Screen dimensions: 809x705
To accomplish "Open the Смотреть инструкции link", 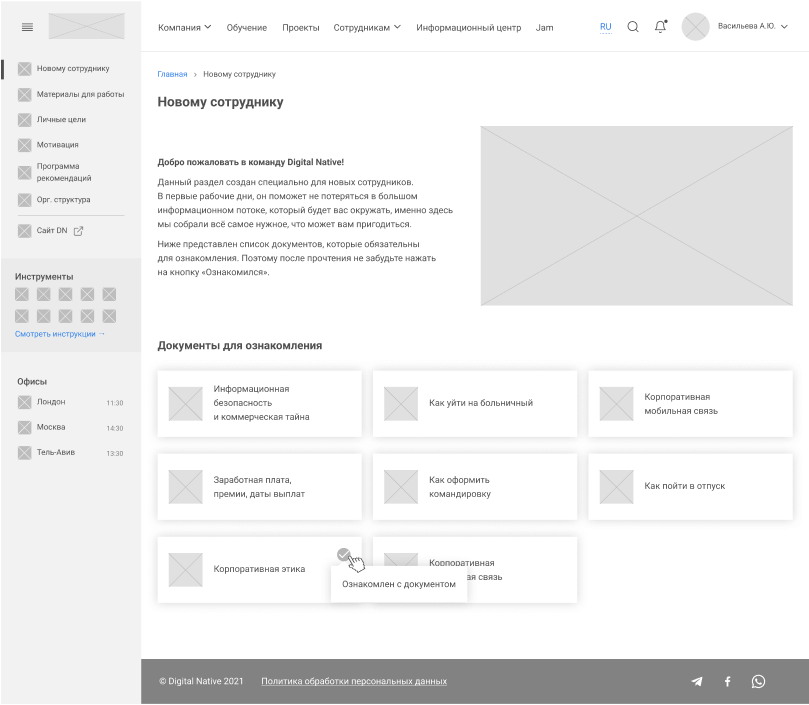I will [x=60, y=334].
